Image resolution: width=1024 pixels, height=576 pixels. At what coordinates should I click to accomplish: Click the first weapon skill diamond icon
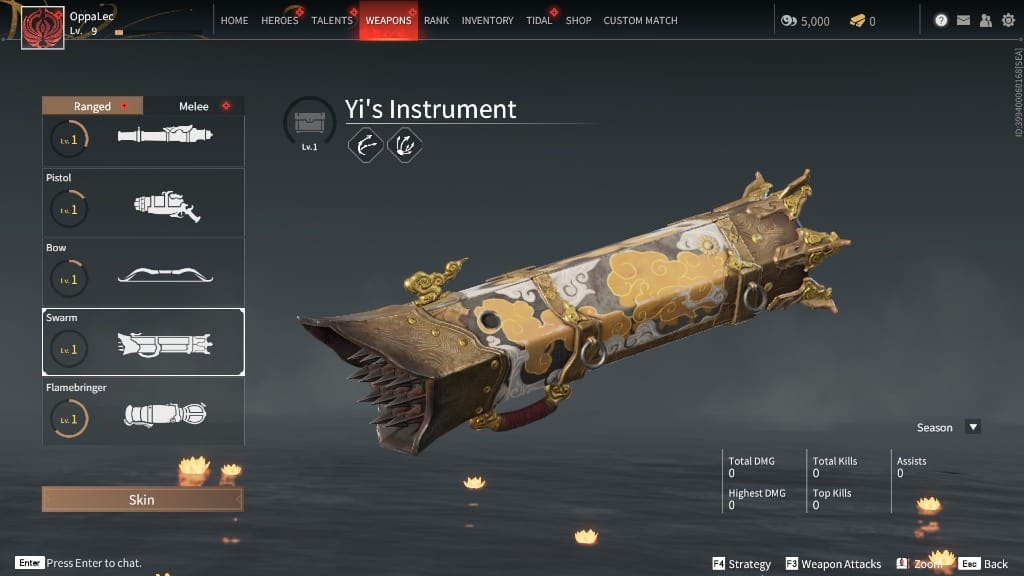(x=366, y=145)
